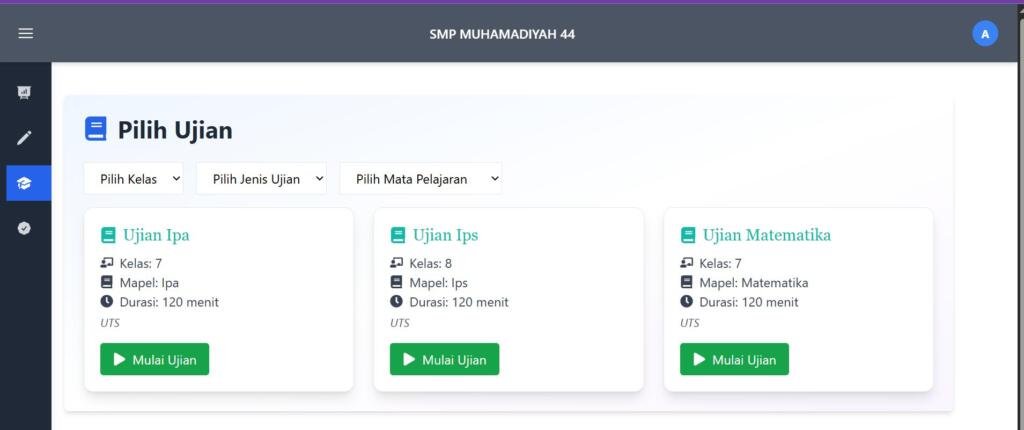Click the clock icon on Ujian Ips card
This screenshot has height=430, width=1024.
pos(396,302)
